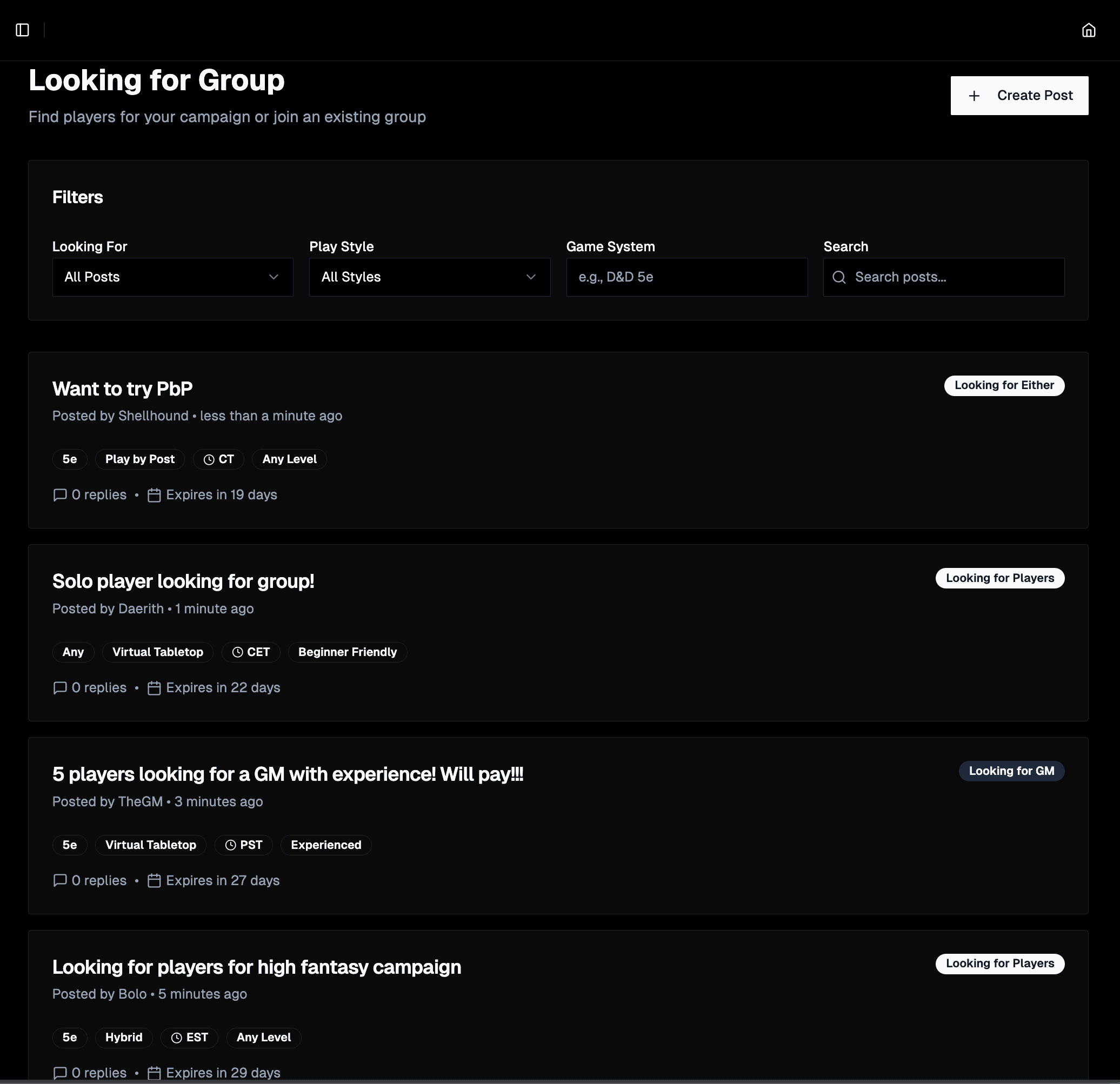Click the '5e' tag on PbP post
Image resolution: width=1120 pixels, height=1084 pixels.
pyautogui.click(x=70, y=459)
